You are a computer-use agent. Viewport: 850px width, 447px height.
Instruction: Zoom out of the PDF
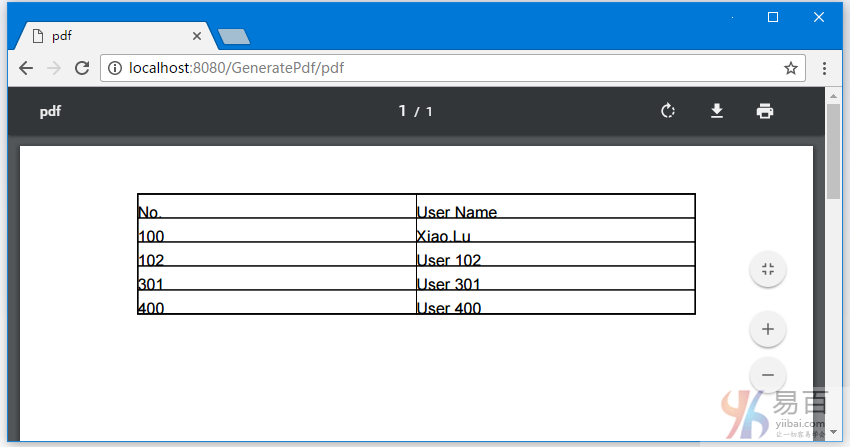click(768, 375)
